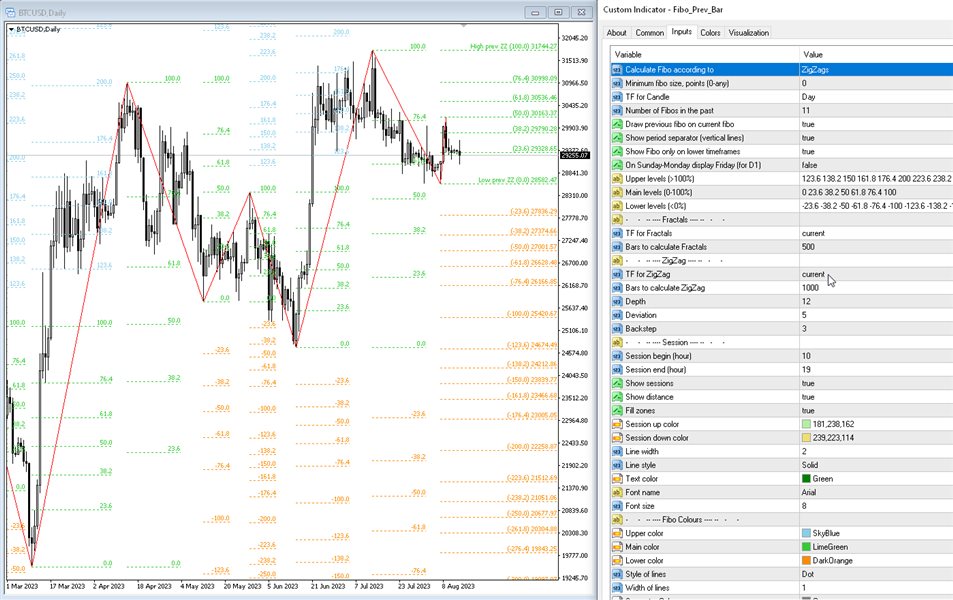Edit the Font name value 'Arial'
This screenshot has height=600, width=953.
808,492
